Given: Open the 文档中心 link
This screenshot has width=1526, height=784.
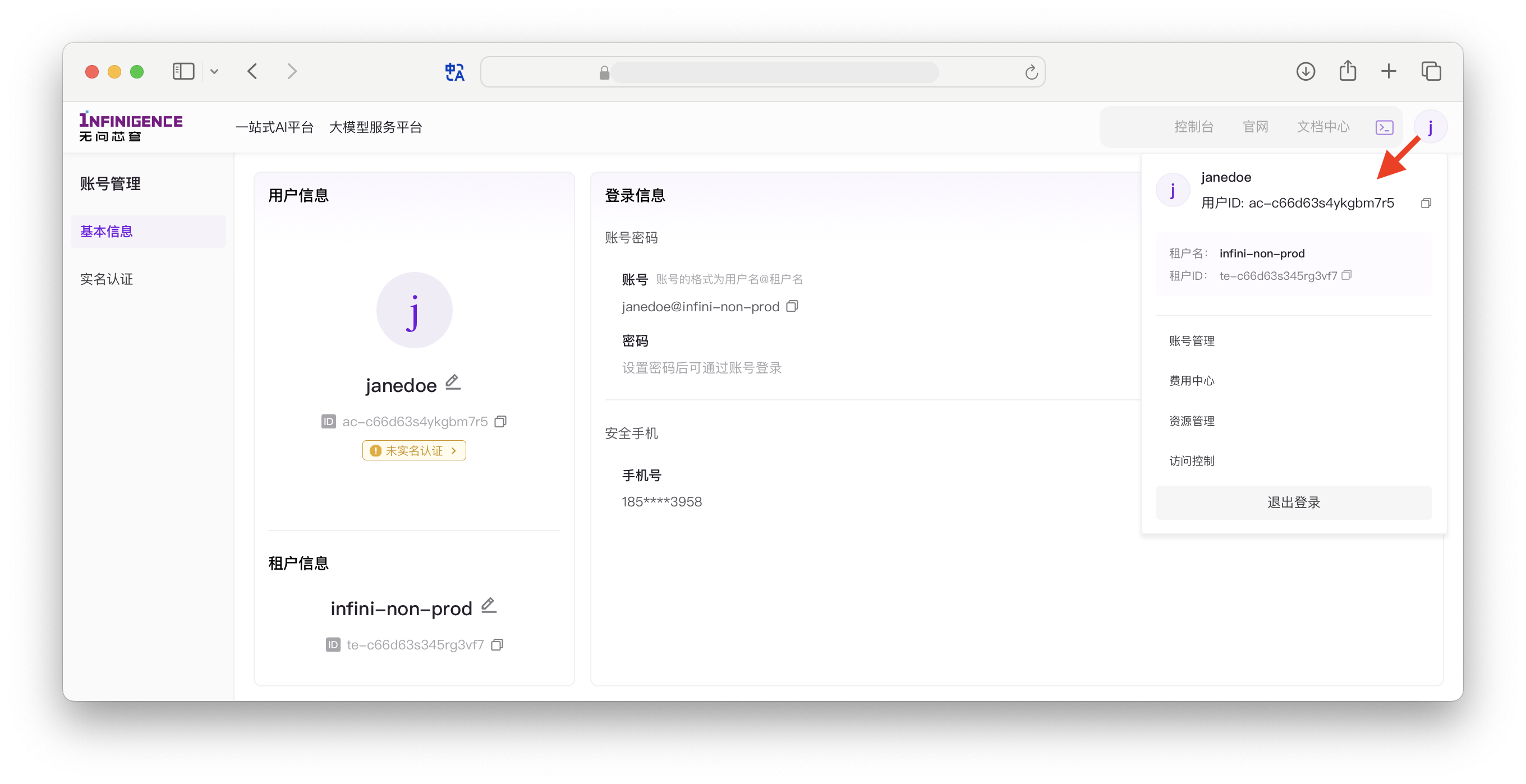Looking at the screenshot, I should [x=1323, y=127].
